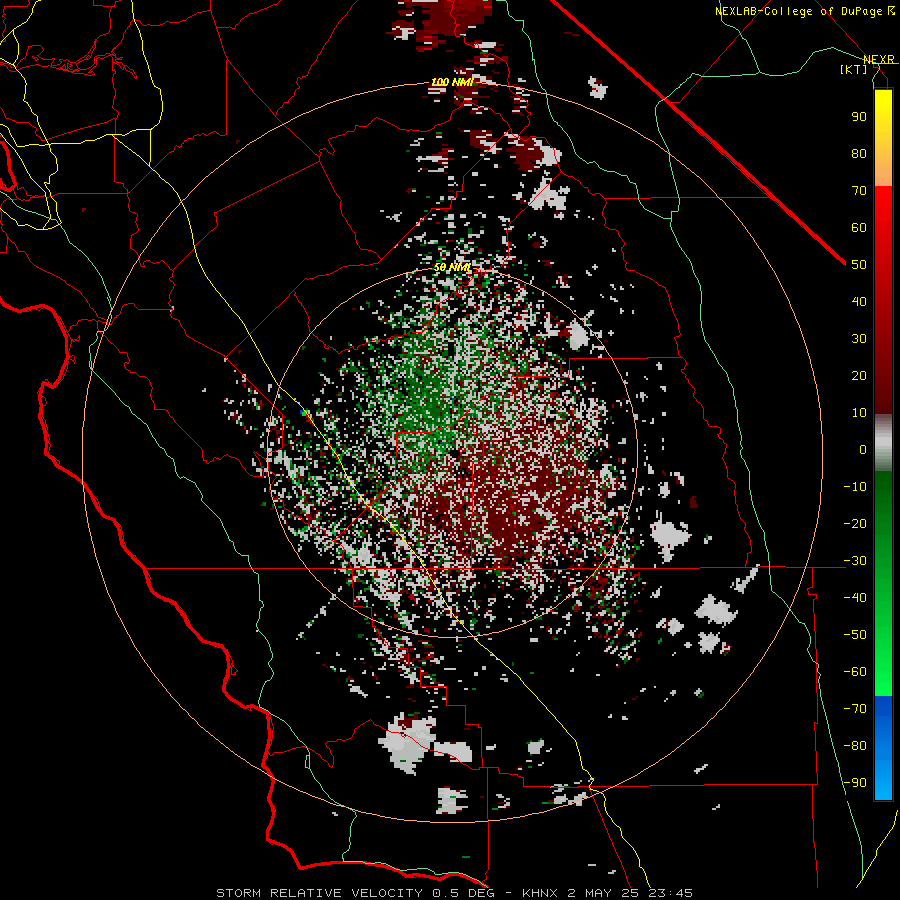The width and height of the screenshot is (900, 900).
Task: Click the 60 value on velocity scale
Action: (859, 227)
